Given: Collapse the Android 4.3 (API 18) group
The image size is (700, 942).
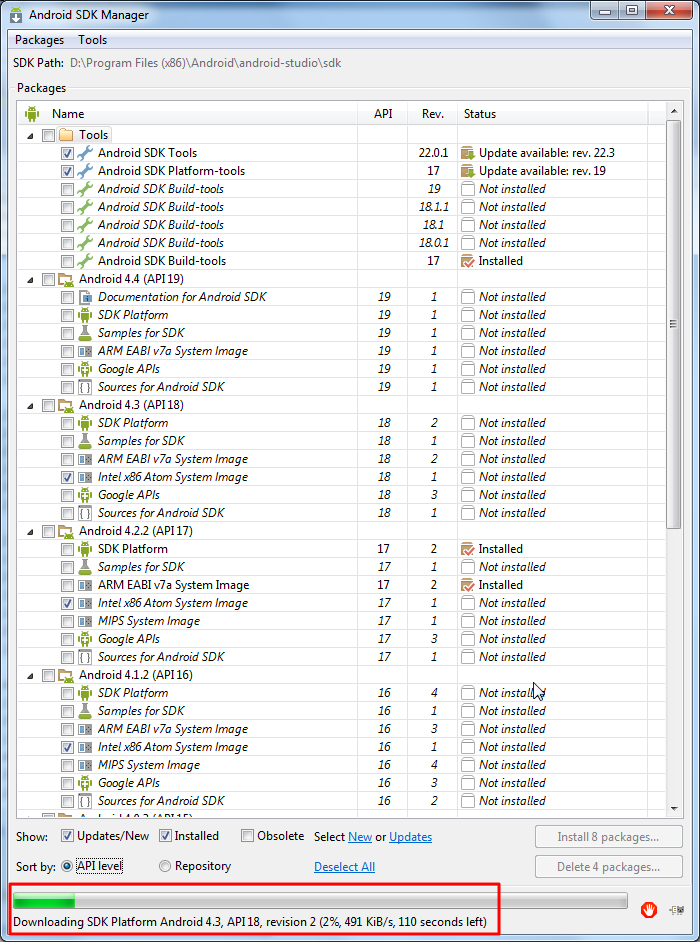Looking at the screenshot, I should [31, 406].
